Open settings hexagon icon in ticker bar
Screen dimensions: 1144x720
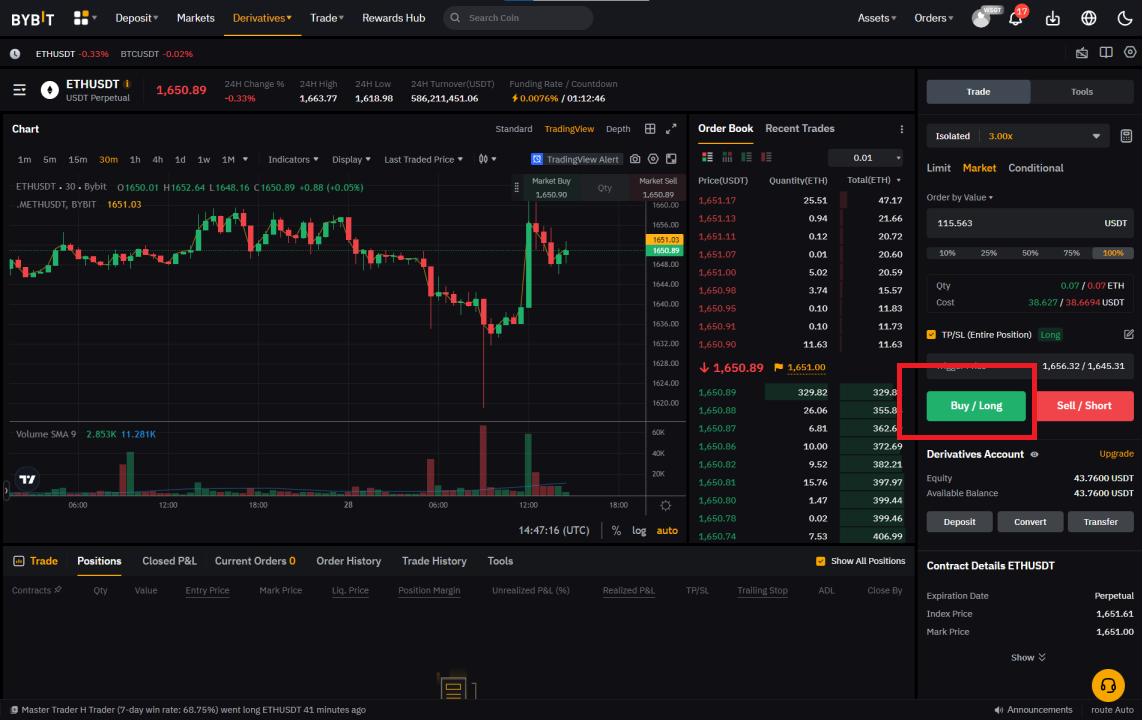[x=1130, y=52]
